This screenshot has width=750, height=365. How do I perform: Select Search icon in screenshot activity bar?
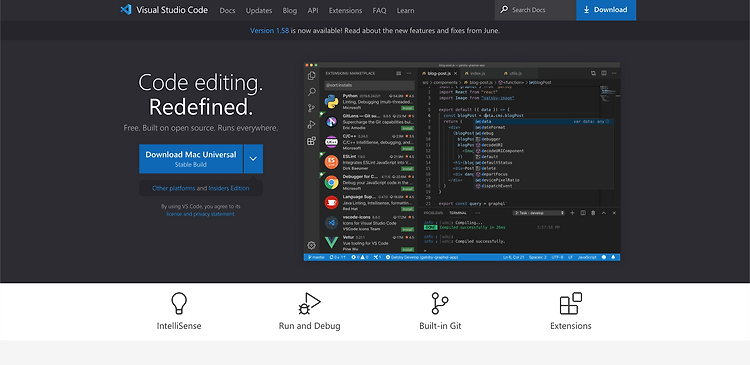(x=312, y=92)
